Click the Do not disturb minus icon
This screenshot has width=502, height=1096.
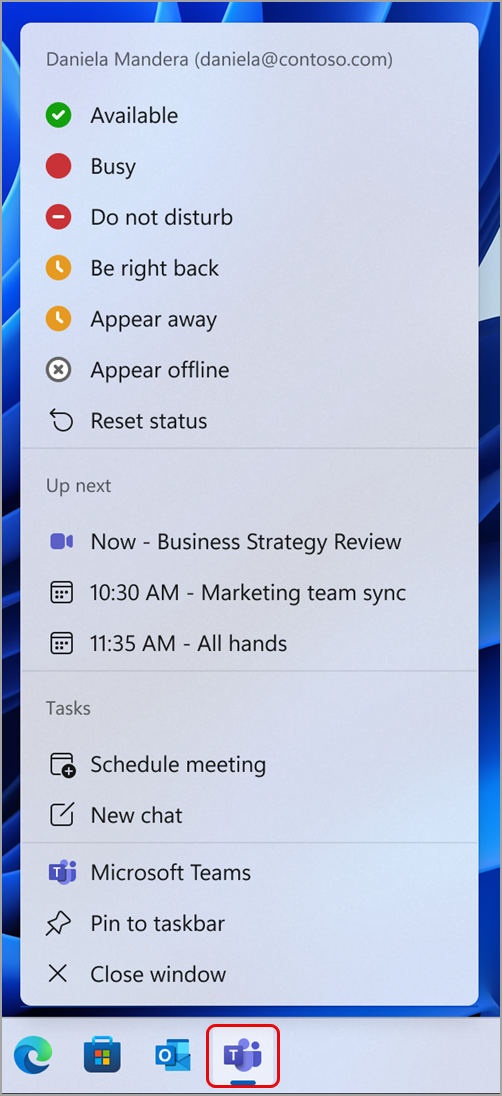coord(59,217)
